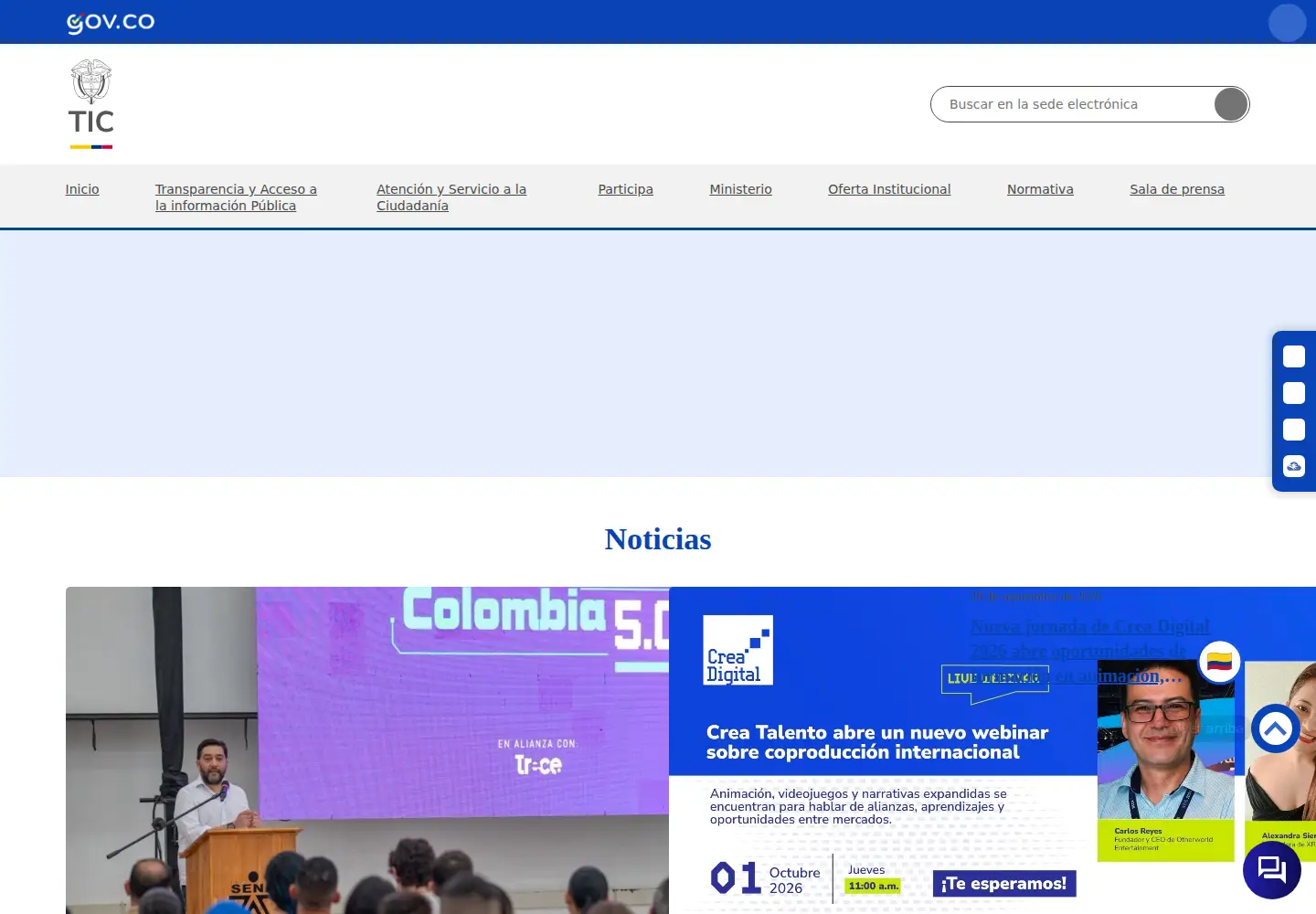The width and height of the screenshot is (1316, 914).
Task: Click the round button in the blue top bar
Action: [1287, 23]
